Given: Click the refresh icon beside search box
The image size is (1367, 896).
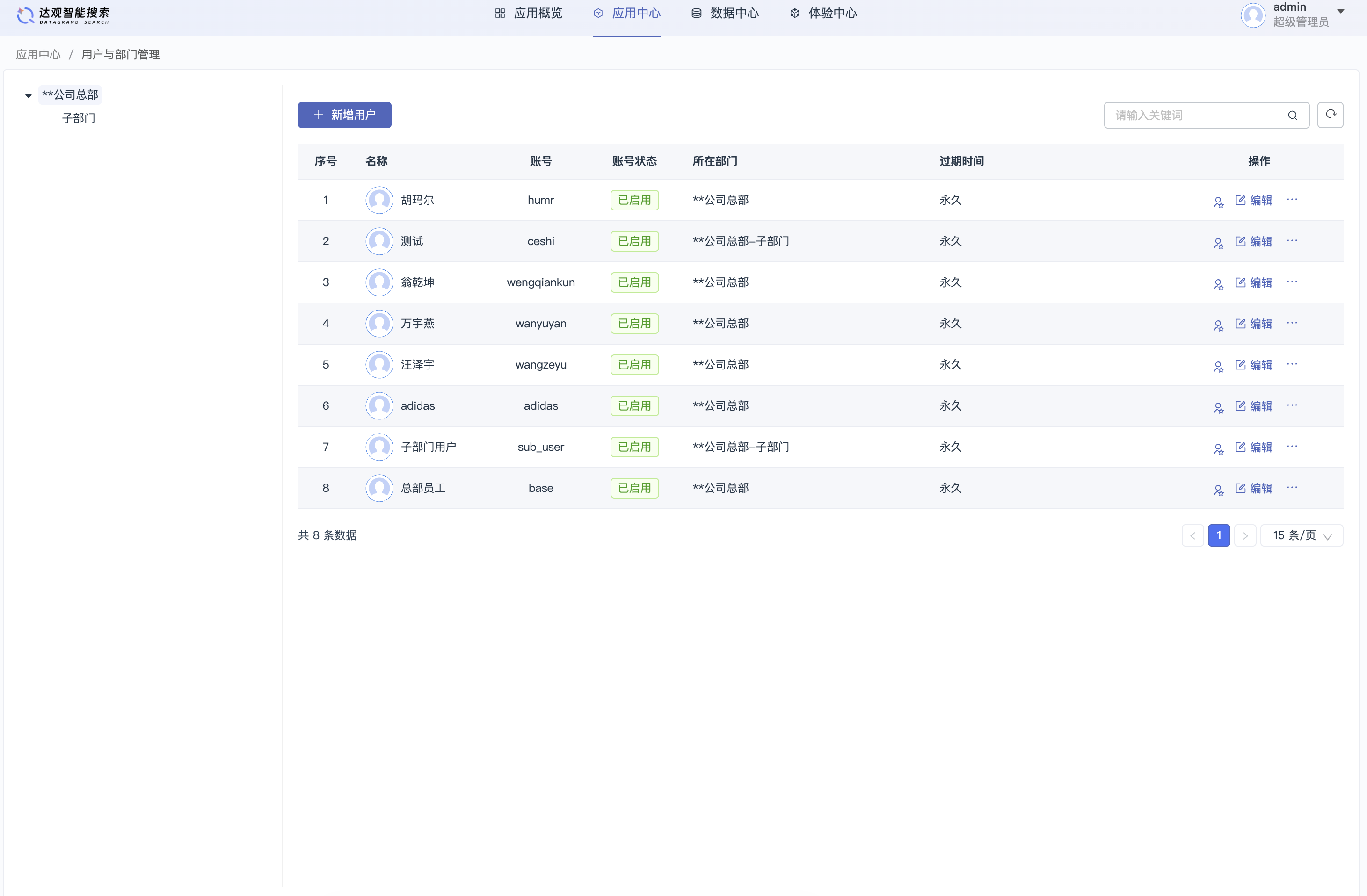Looking at the screenshot, I should coord(1330,115).
